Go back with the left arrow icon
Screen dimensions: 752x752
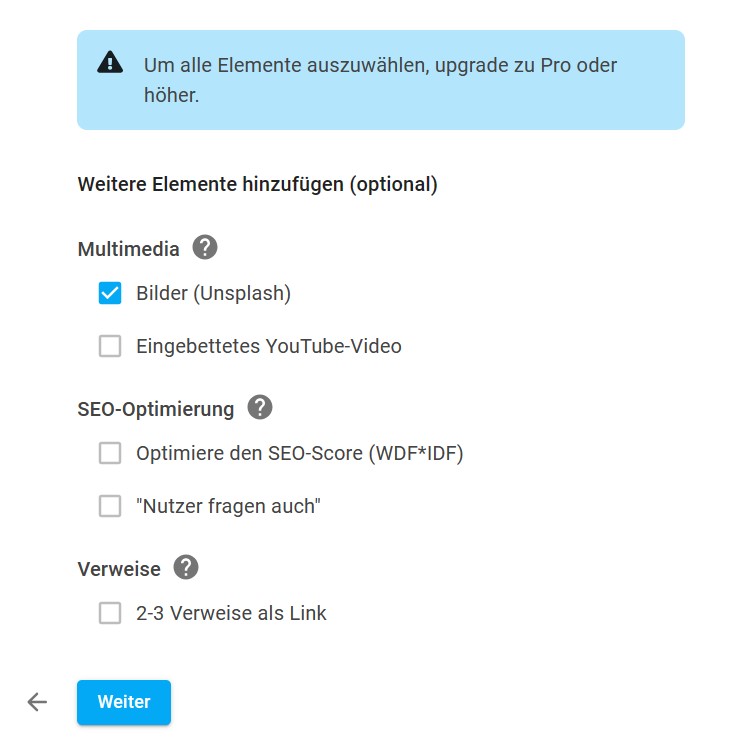[x=37, y=702]
